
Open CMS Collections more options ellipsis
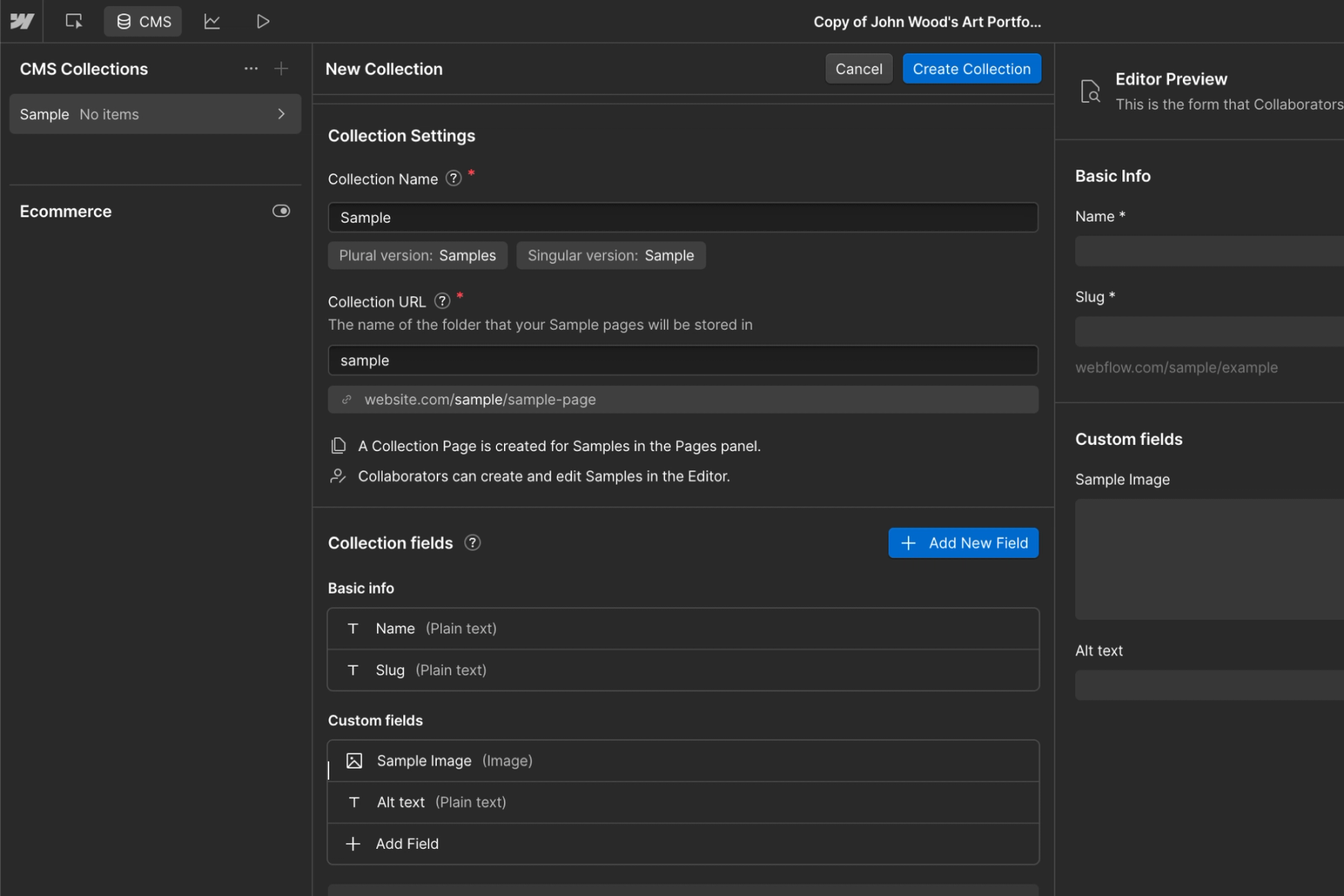click(251, 69)
